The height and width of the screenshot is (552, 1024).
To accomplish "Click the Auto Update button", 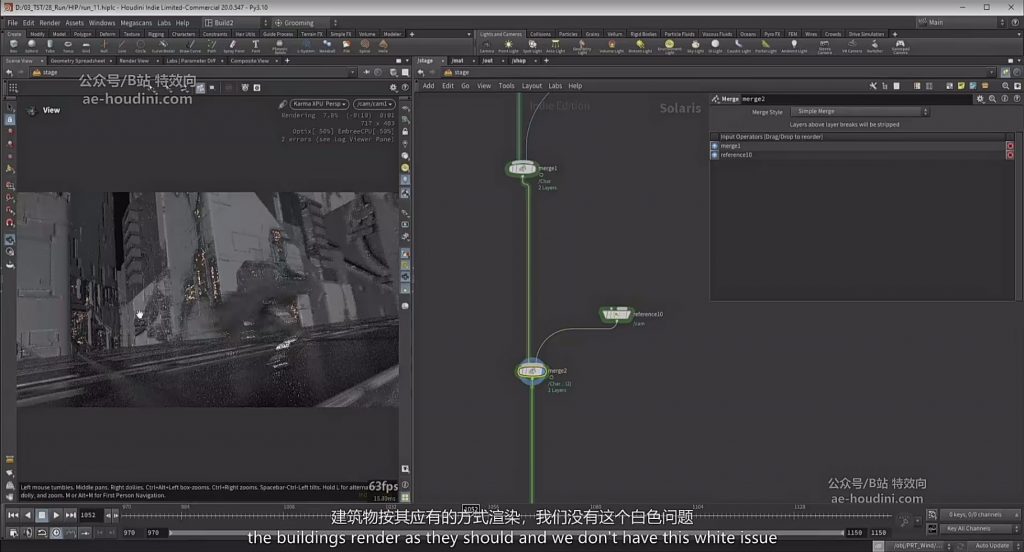I will [991, 545].
